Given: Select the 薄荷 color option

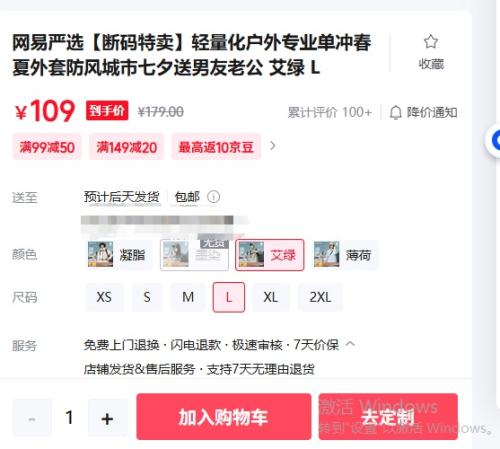Looking at the screenshot, I should pyautogui.click(x=345, y=255).
